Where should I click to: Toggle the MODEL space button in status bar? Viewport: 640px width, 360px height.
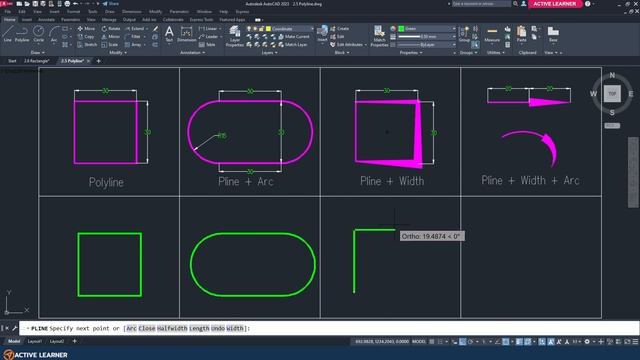coord(419,342)
